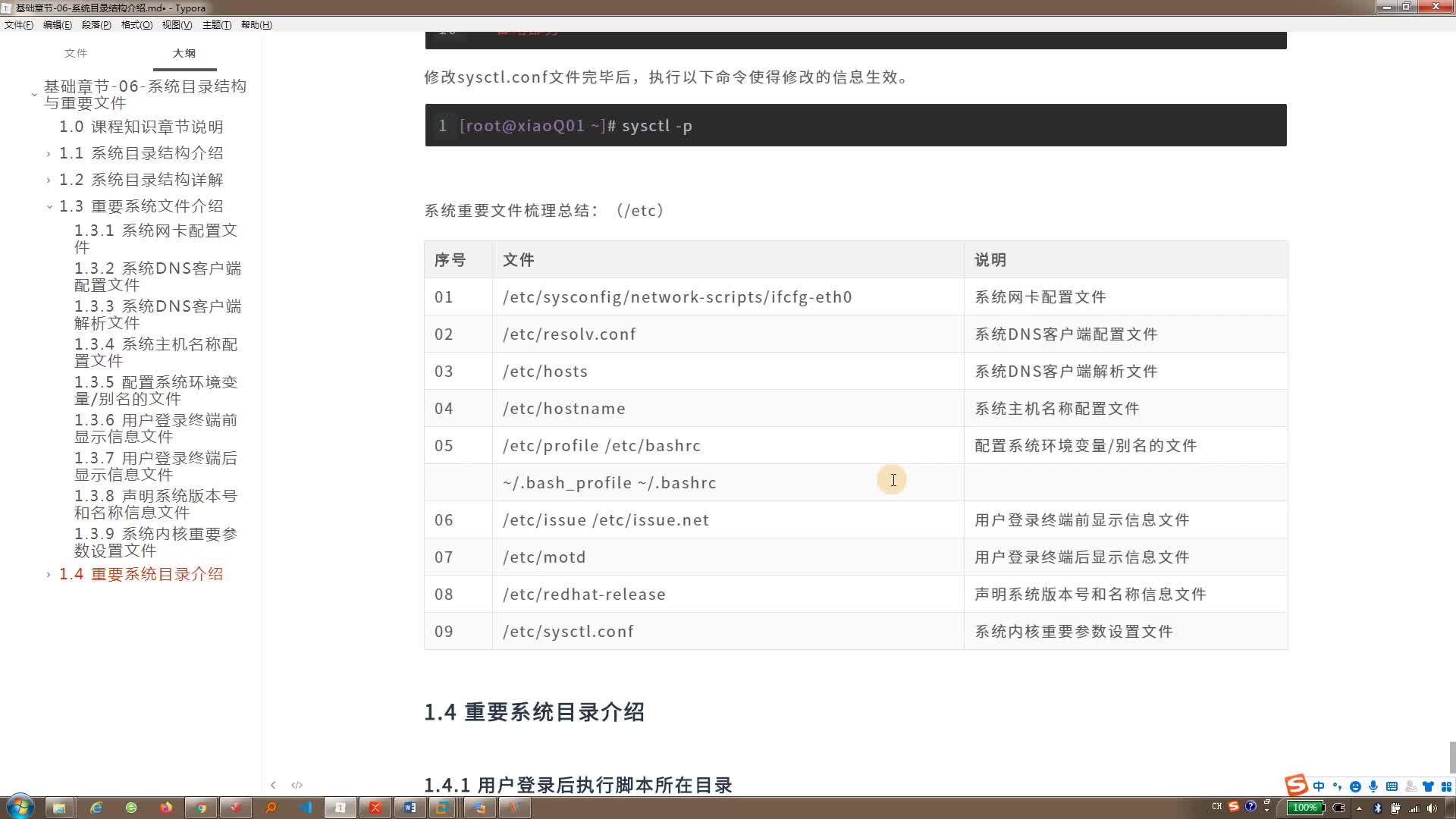The width and height of the screenshot is (1456, 819).
Task: Click the heading 1.4 重要系统目录介绍 in document
Action: click(534, 712)
